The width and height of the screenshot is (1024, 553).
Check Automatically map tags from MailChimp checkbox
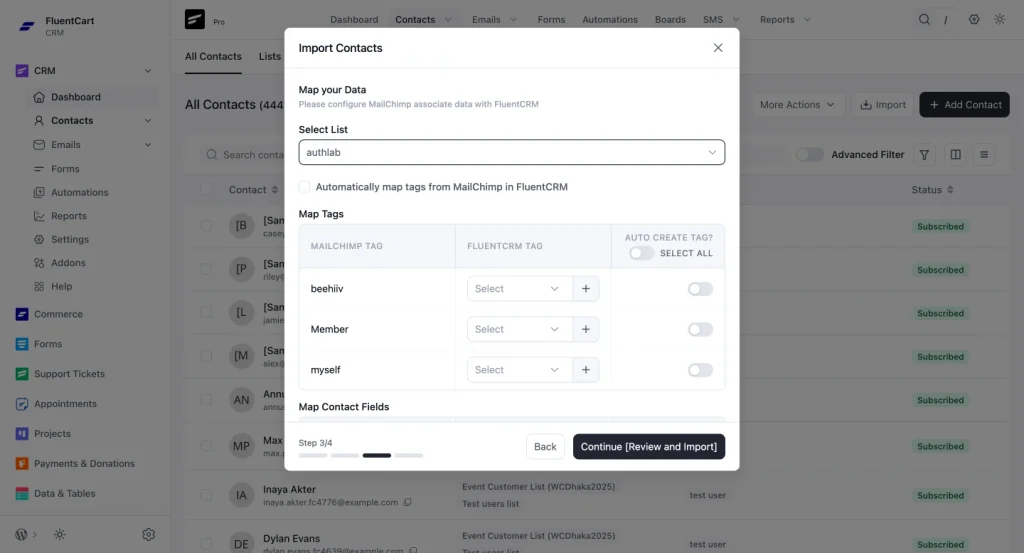click(x=304, y=187)
